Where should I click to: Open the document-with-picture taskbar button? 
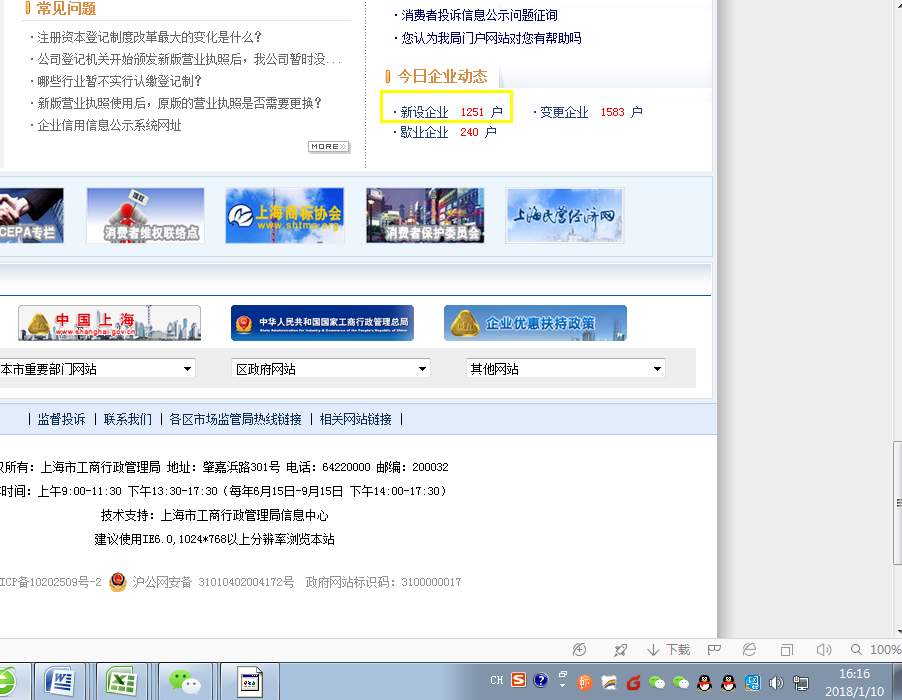click(x=250, y=682)
